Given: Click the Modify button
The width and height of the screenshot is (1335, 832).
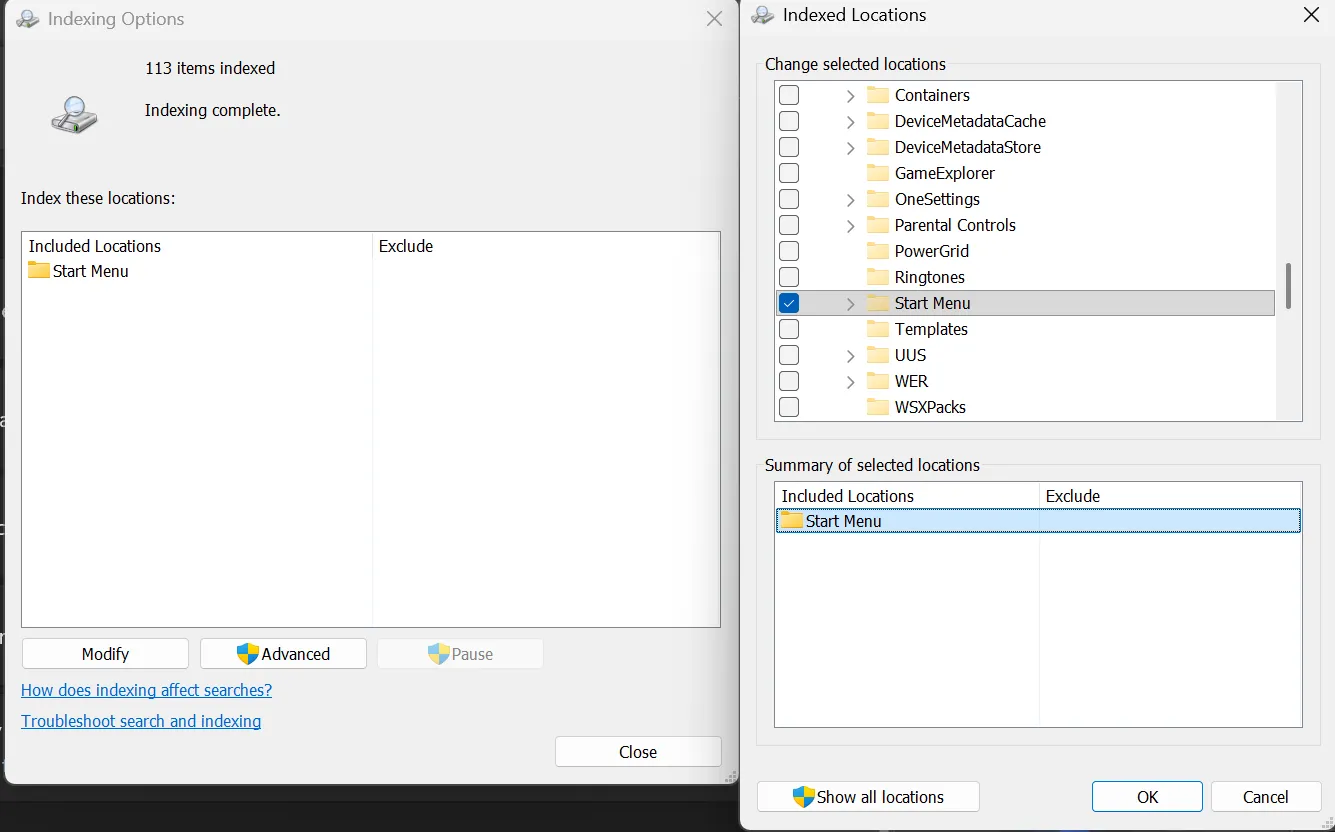Looking at the screenshot, I should tap(105, 654).
